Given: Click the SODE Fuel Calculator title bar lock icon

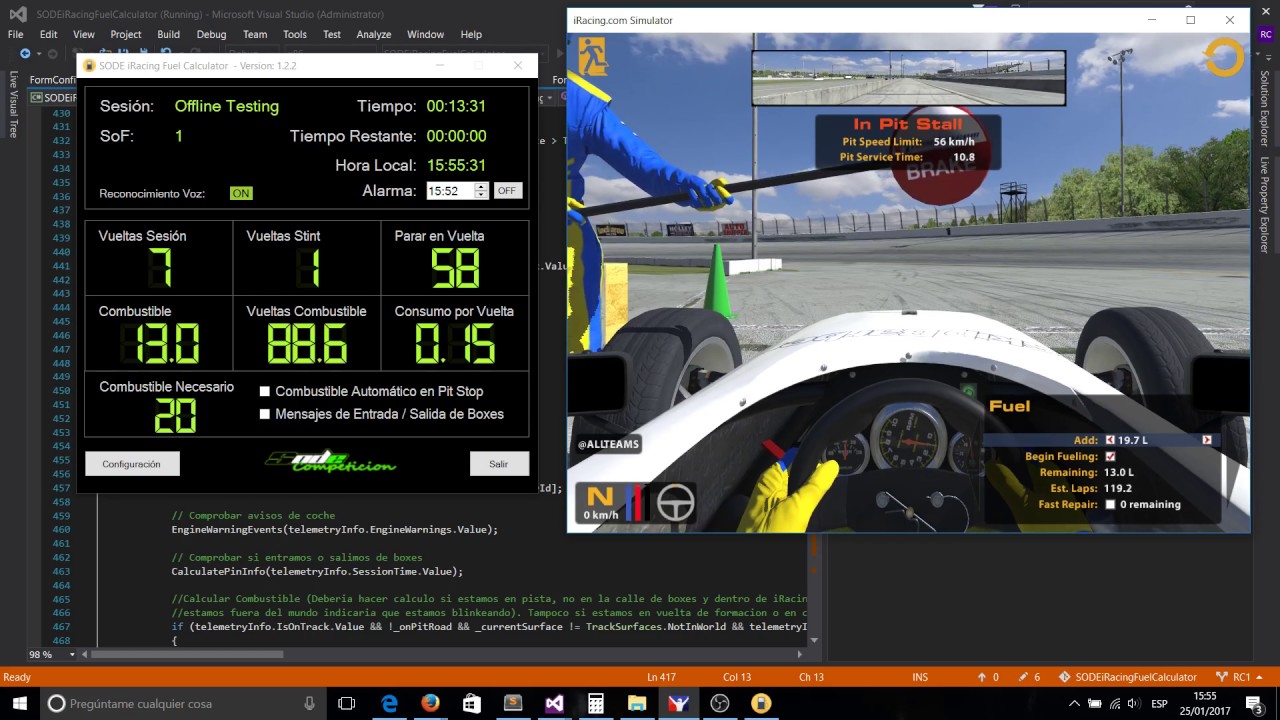Looking at the screenshot, I should [89, 65].
